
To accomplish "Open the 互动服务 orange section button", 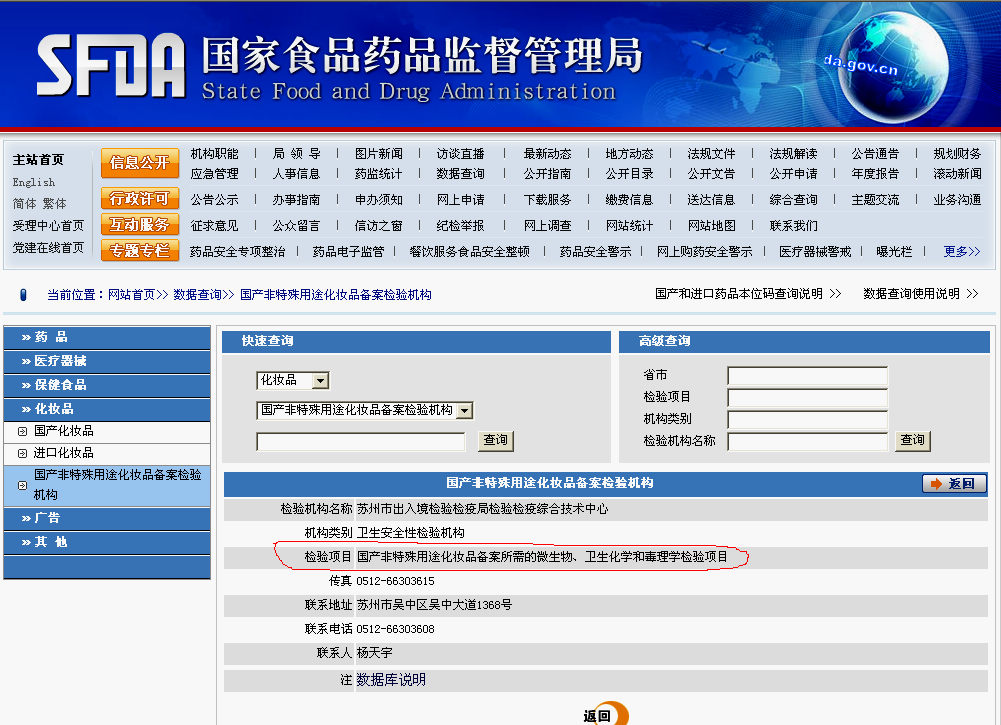I will coord(140,225).
